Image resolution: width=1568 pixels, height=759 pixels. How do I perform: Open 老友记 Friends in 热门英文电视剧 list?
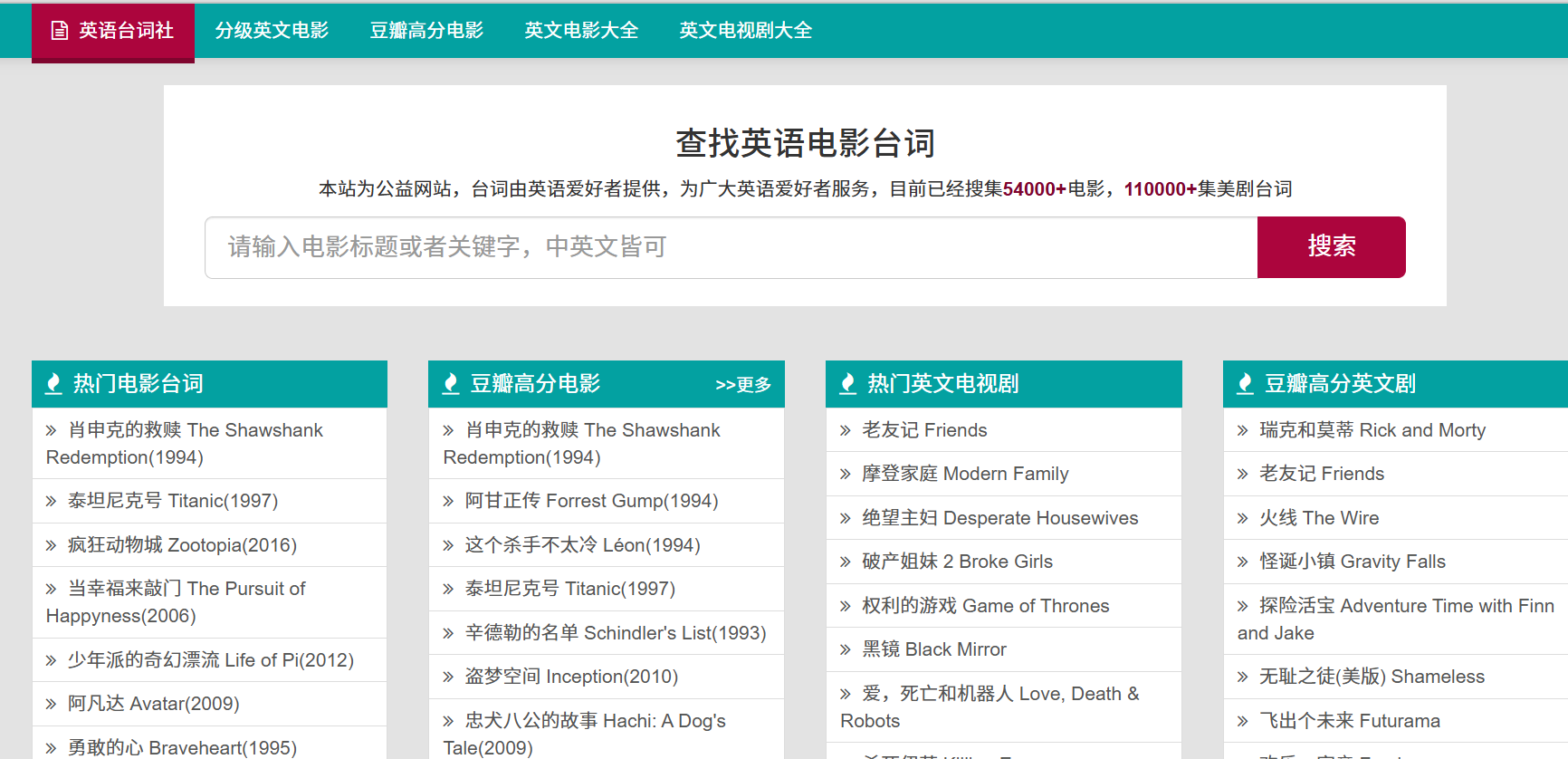coord(924,430)
